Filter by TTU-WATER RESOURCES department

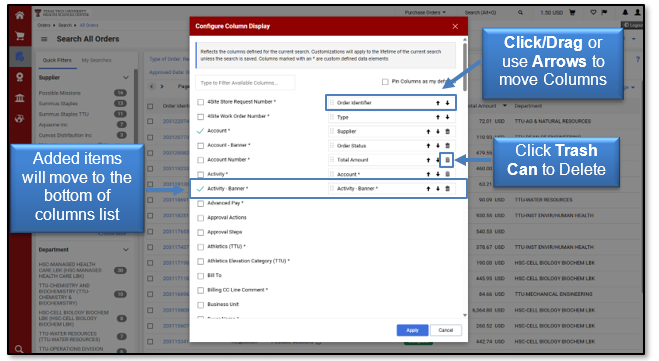(69, 336)
